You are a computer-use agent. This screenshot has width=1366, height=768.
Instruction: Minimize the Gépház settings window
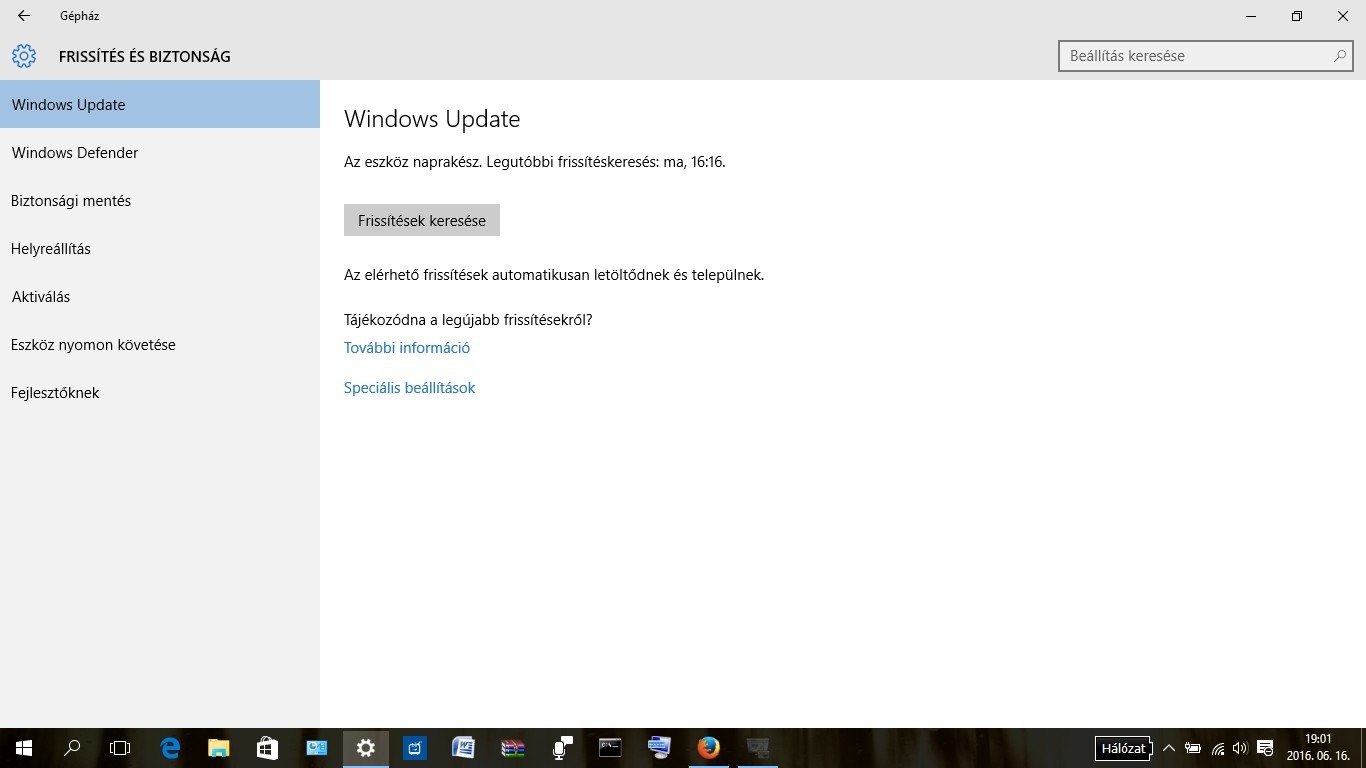pyautogui.click(x=1251, y=16)
